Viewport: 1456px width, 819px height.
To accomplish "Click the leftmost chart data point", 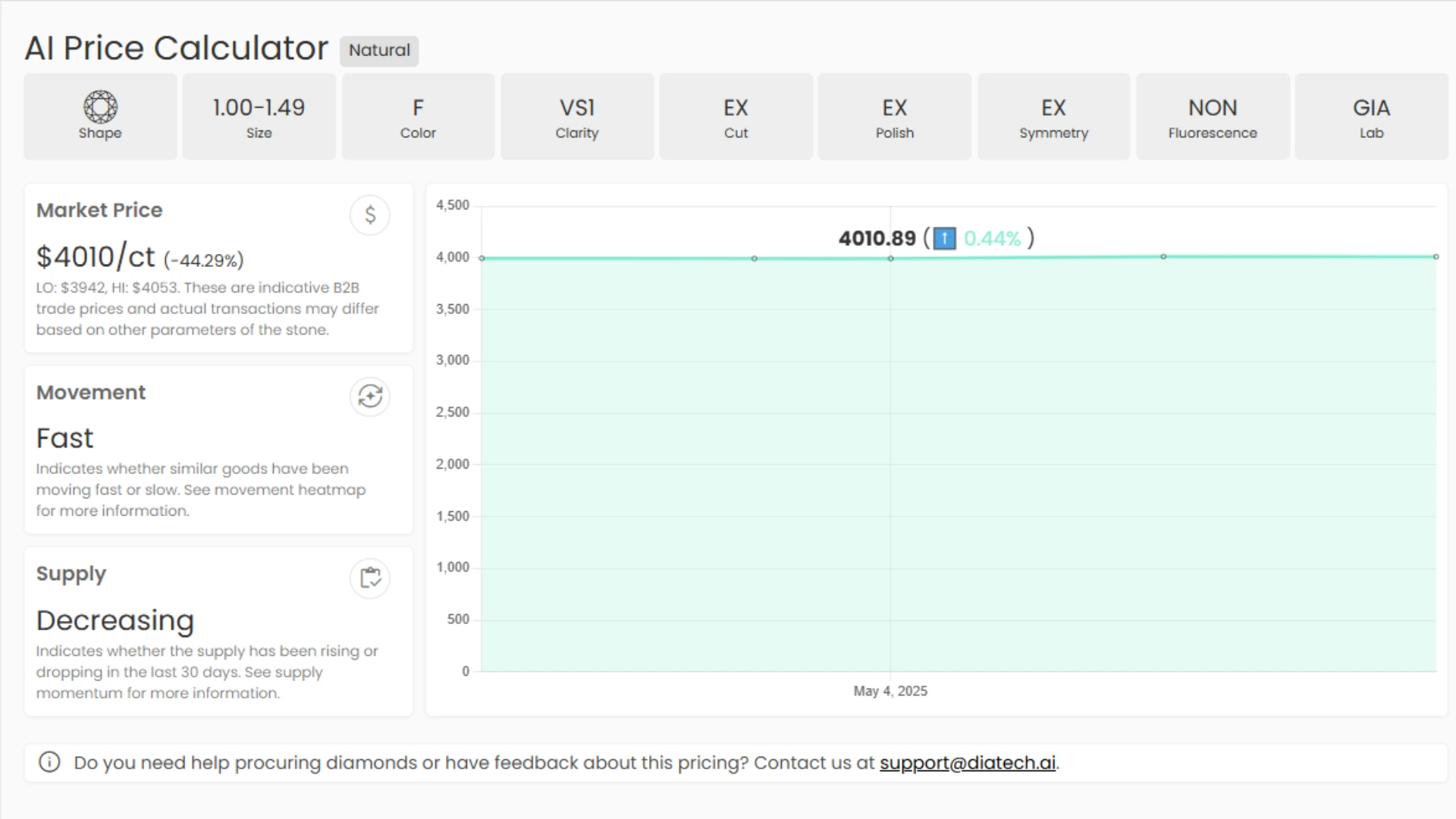I will coord(482,259).
